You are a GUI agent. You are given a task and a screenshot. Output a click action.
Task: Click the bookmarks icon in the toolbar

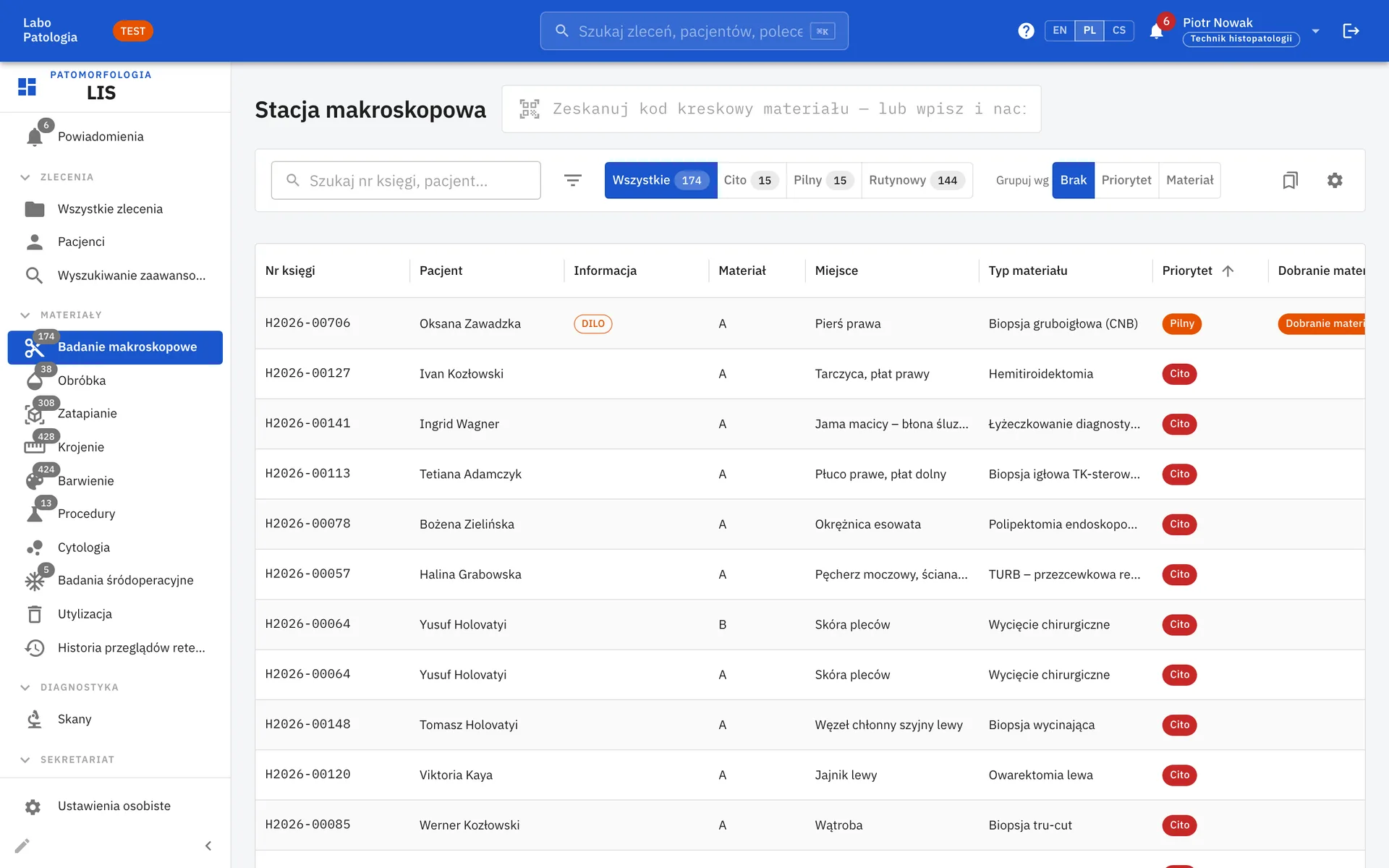click(1290, 180)
